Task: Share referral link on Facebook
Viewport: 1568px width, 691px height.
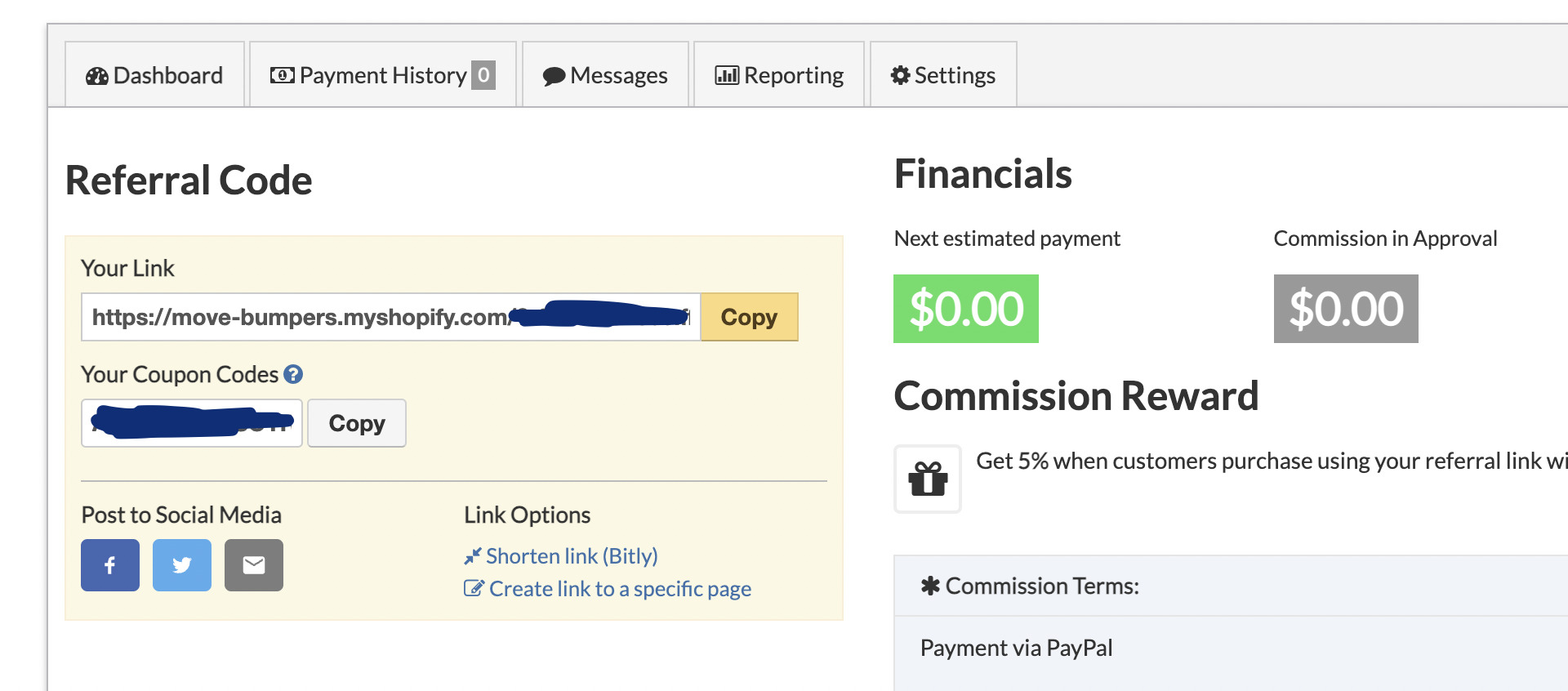Action: (109, 564)
